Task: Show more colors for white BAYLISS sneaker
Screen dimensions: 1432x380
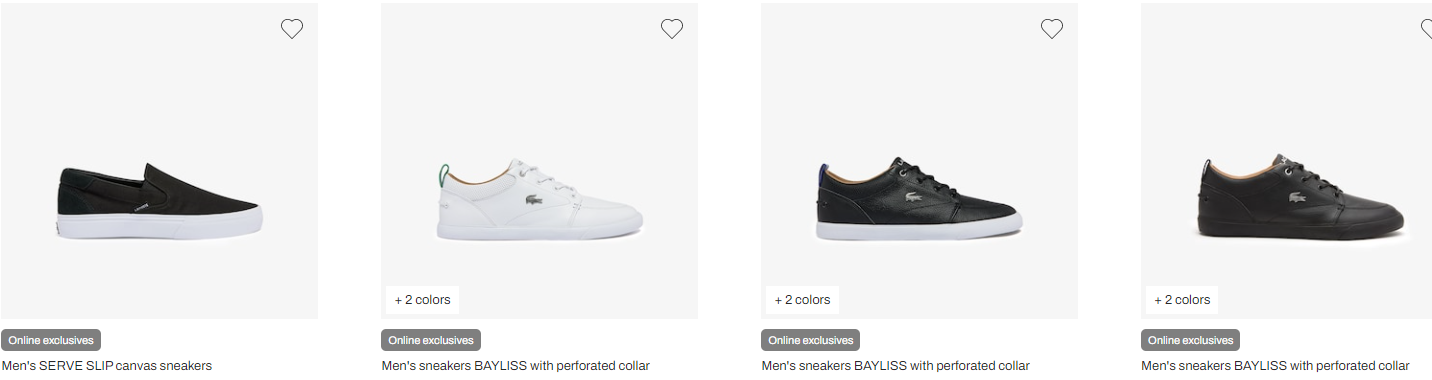Action: pyautogui.click(x=422, y=300)
